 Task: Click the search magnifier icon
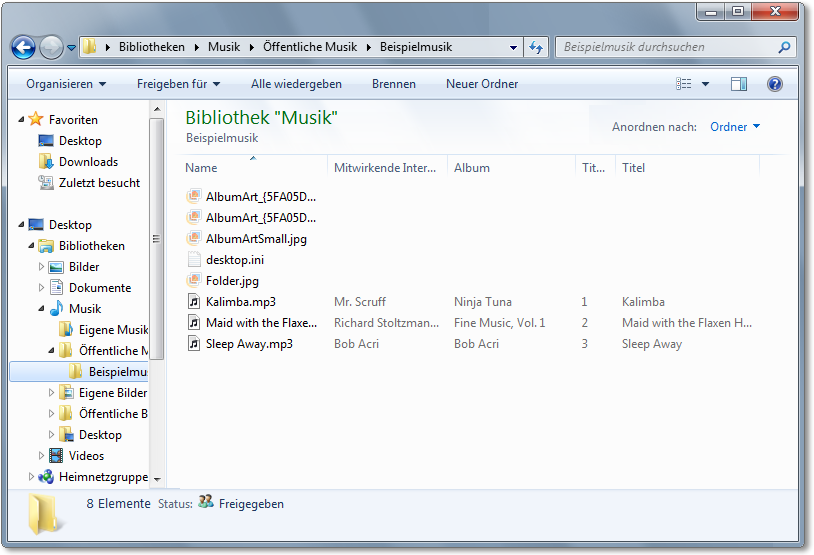coord(784,47)
